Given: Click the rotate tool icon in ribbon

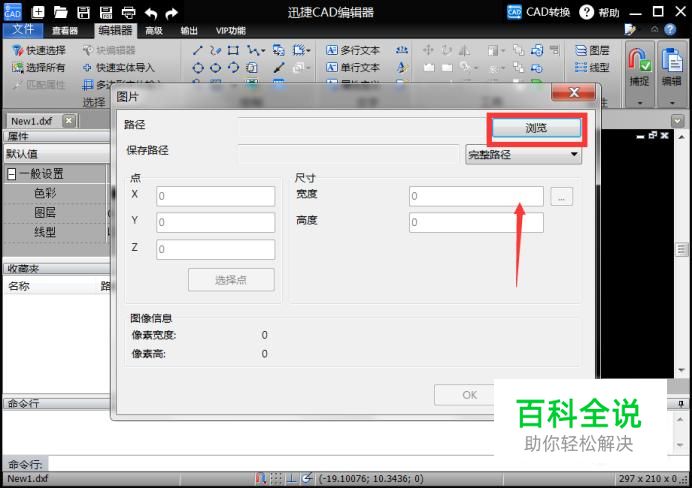Looking at the screenshot, I should point(447,50).
